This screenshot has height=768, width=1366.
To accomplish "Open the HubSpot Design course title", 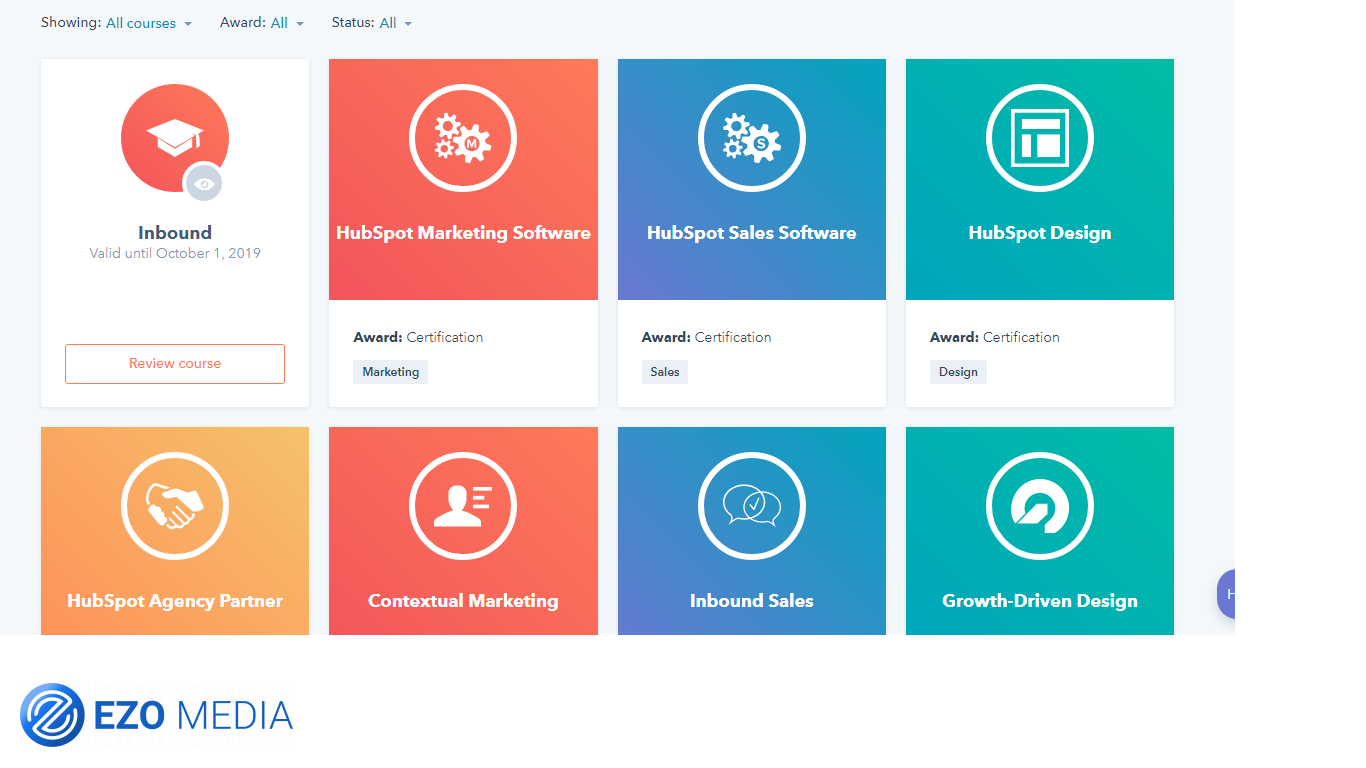I will [1040, 233].
